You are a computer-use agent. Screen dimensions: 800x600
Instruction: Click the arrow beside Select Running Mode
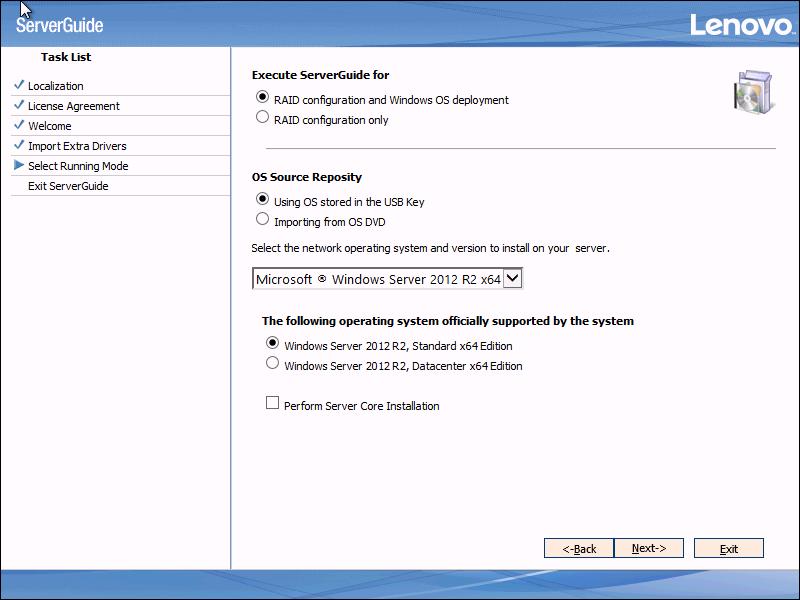(17, 166)
